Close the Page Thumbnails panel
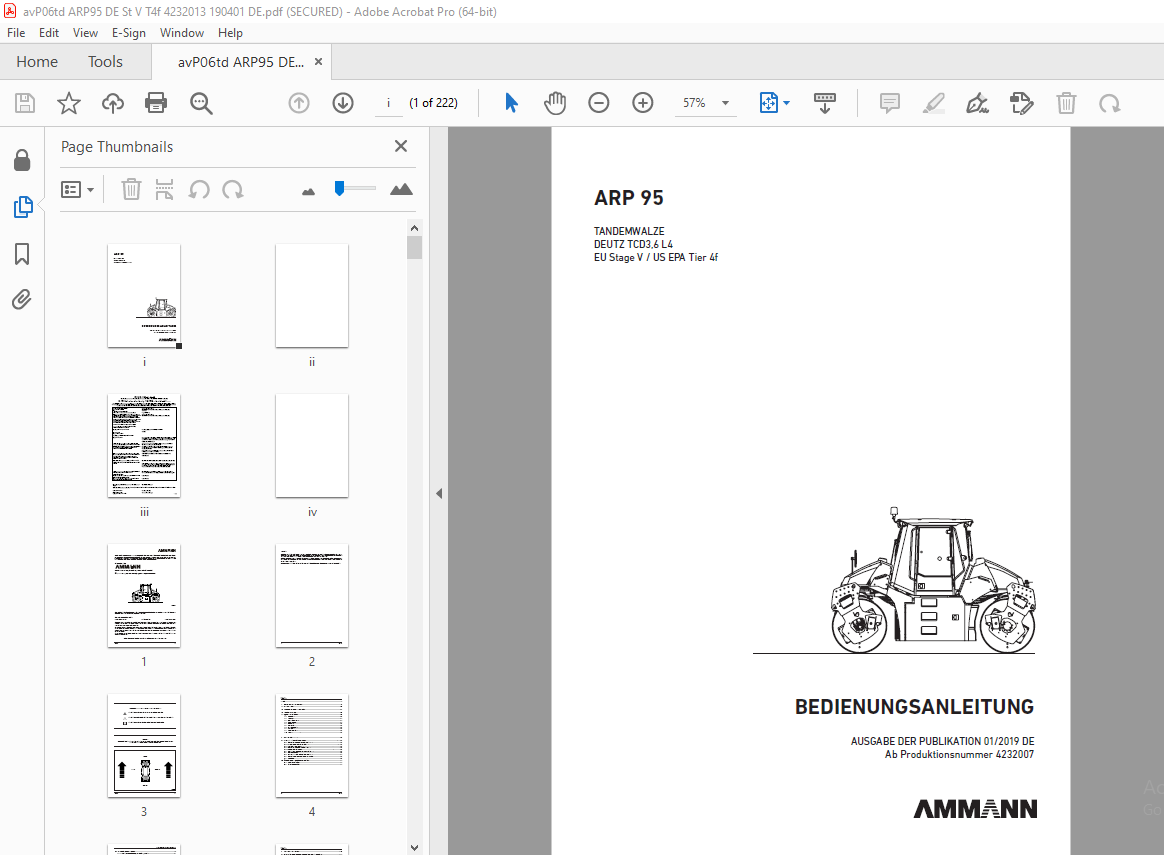Image resolution: width=1164 pixels, height=855 pixels. point(401,146)
